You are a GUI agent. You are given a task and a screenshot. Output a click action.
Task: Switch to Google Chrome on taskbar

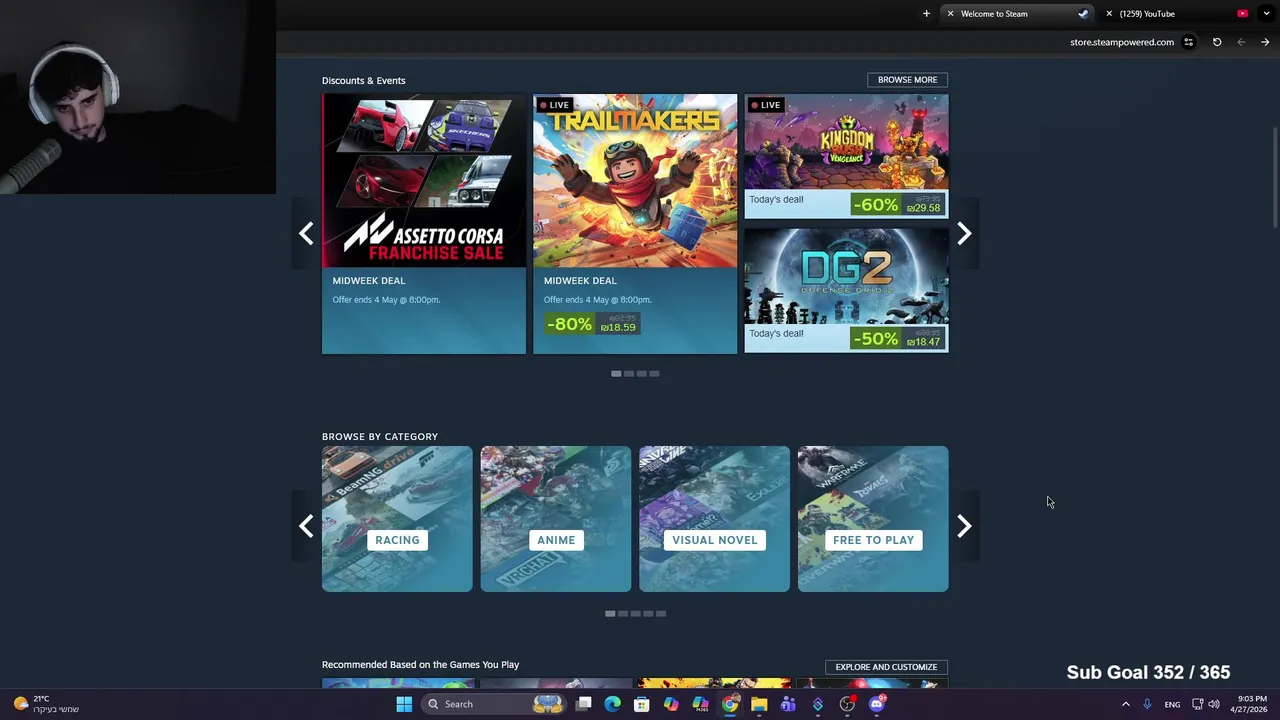(730, 704)
